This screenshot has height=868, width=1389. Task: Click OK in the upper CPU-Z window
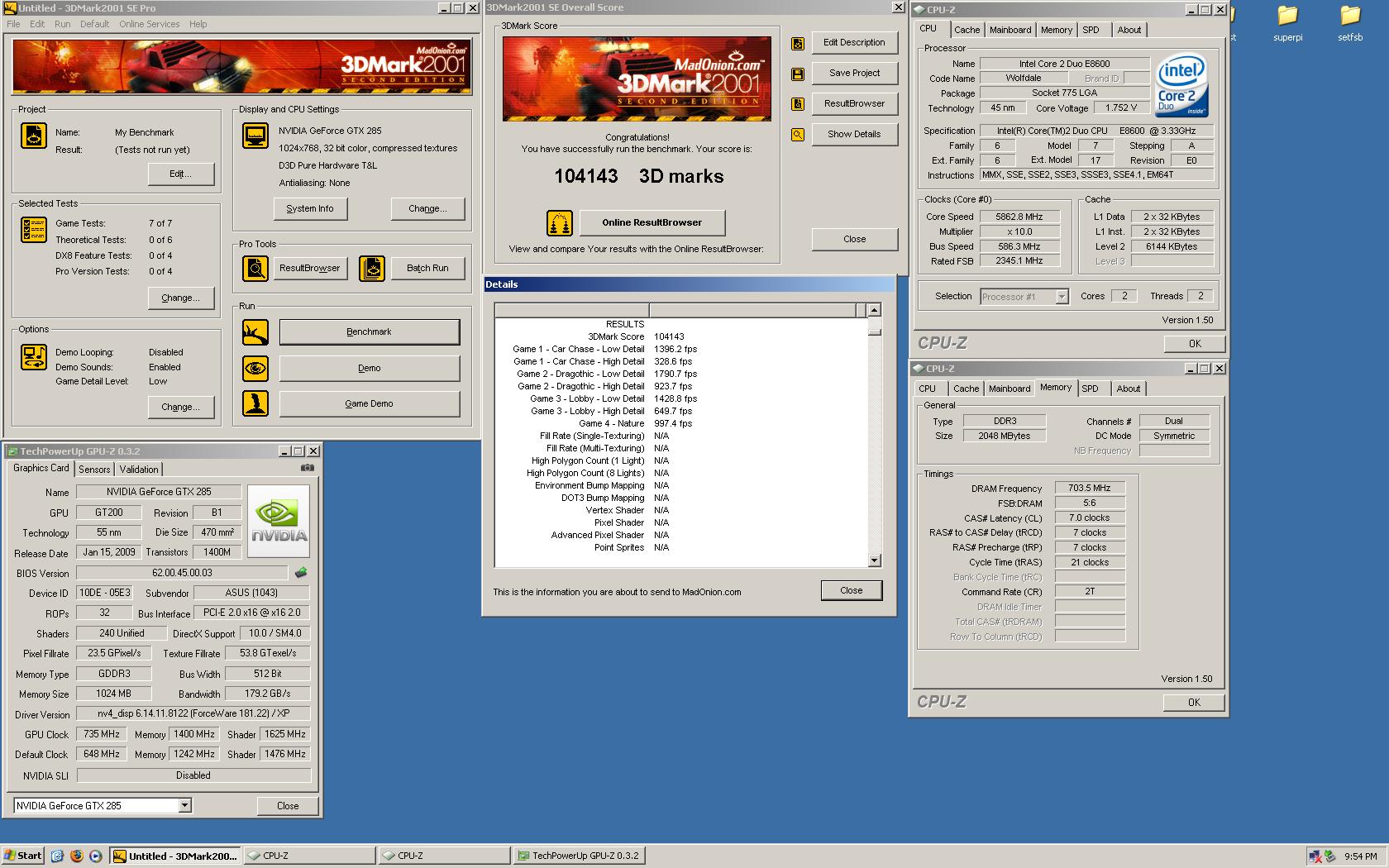[x=1195, y=344]
